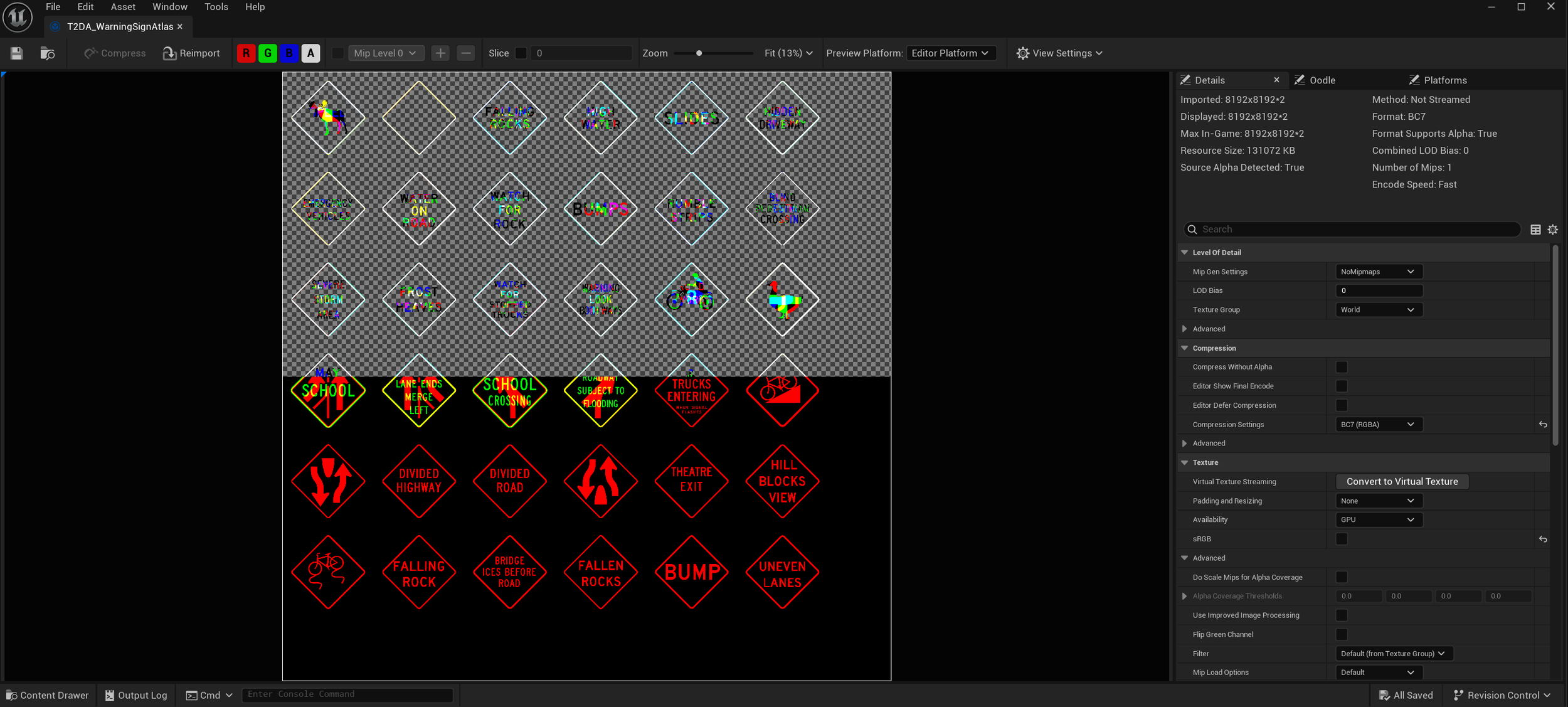
Task: Reimport the warning sign atlas
Action: 191,53
